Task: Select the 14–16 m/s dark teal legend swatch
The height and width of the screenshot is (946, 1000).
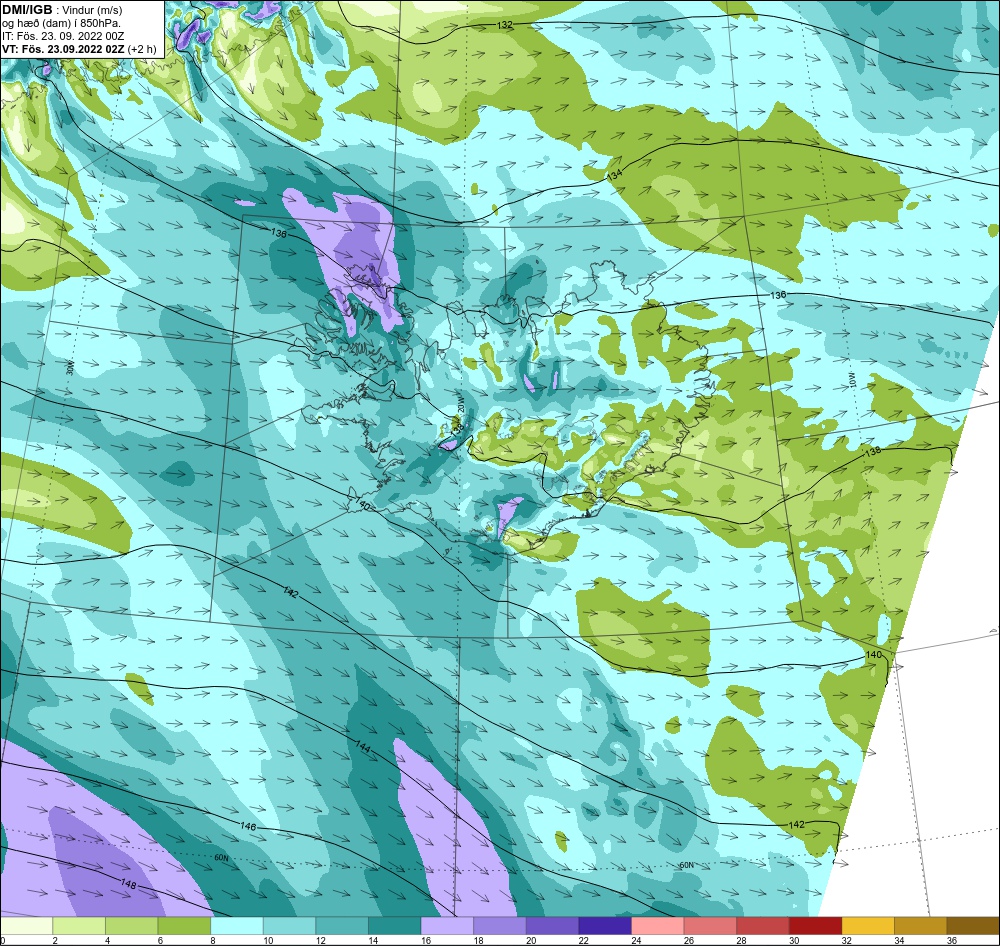Action: click(395, 926)
